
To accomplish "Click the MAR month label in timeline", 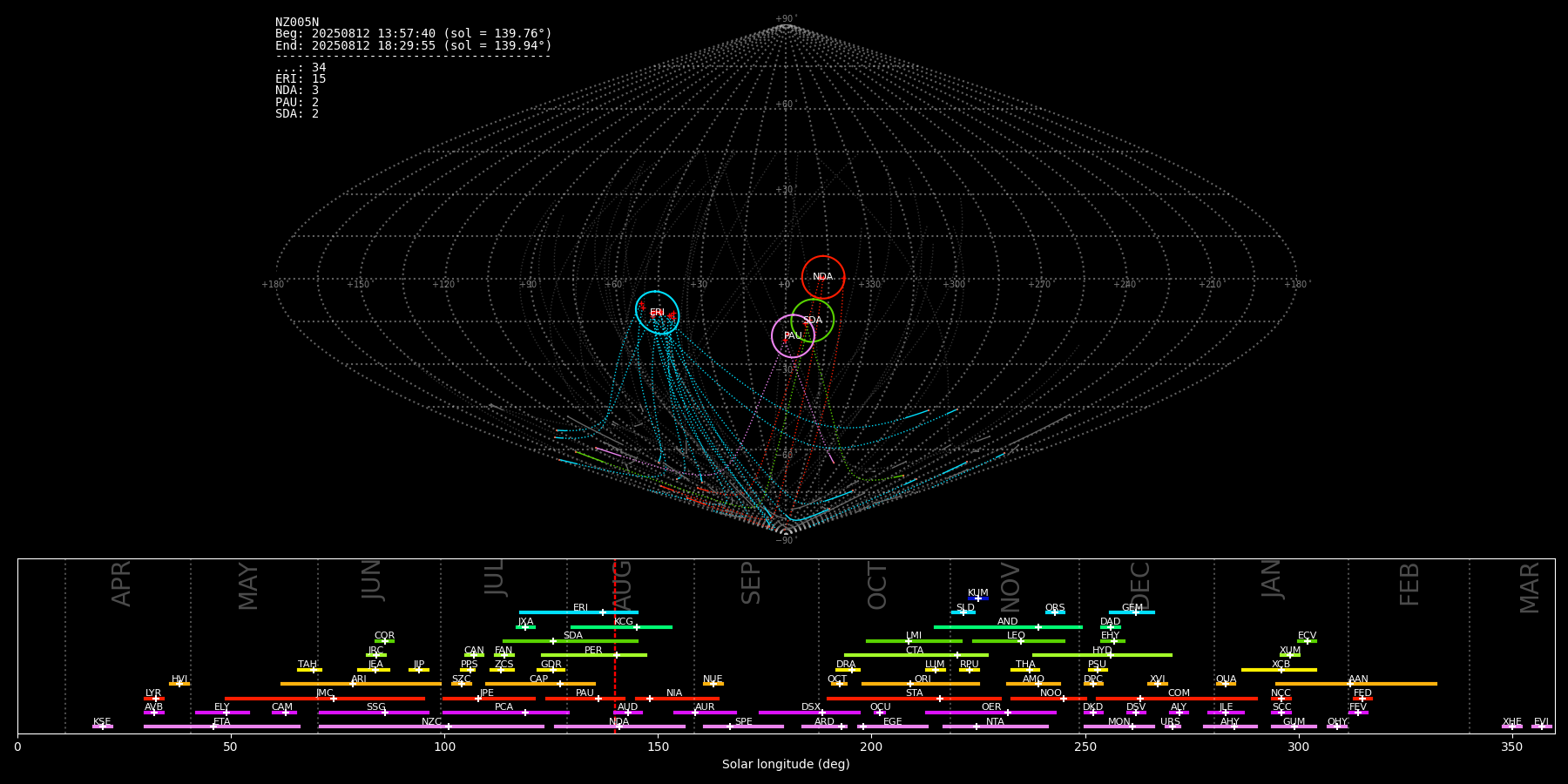I will coord(1531,588).
